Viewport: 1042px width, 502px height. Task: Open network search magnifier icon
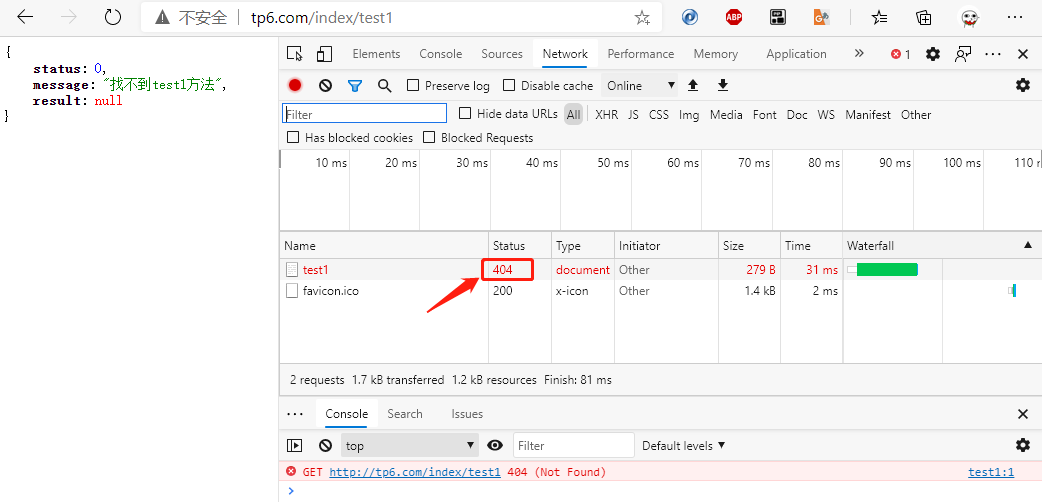coord(384,85)
